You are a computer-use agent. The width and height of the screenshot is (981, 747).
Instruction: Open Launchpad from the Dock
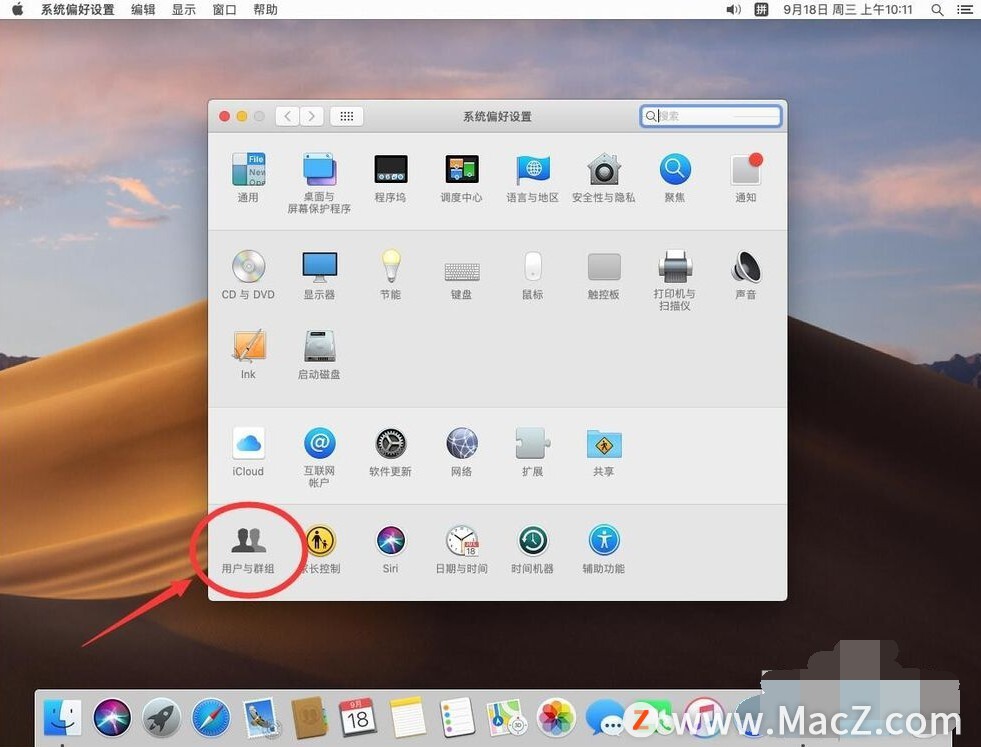click(x=161, y=717)
